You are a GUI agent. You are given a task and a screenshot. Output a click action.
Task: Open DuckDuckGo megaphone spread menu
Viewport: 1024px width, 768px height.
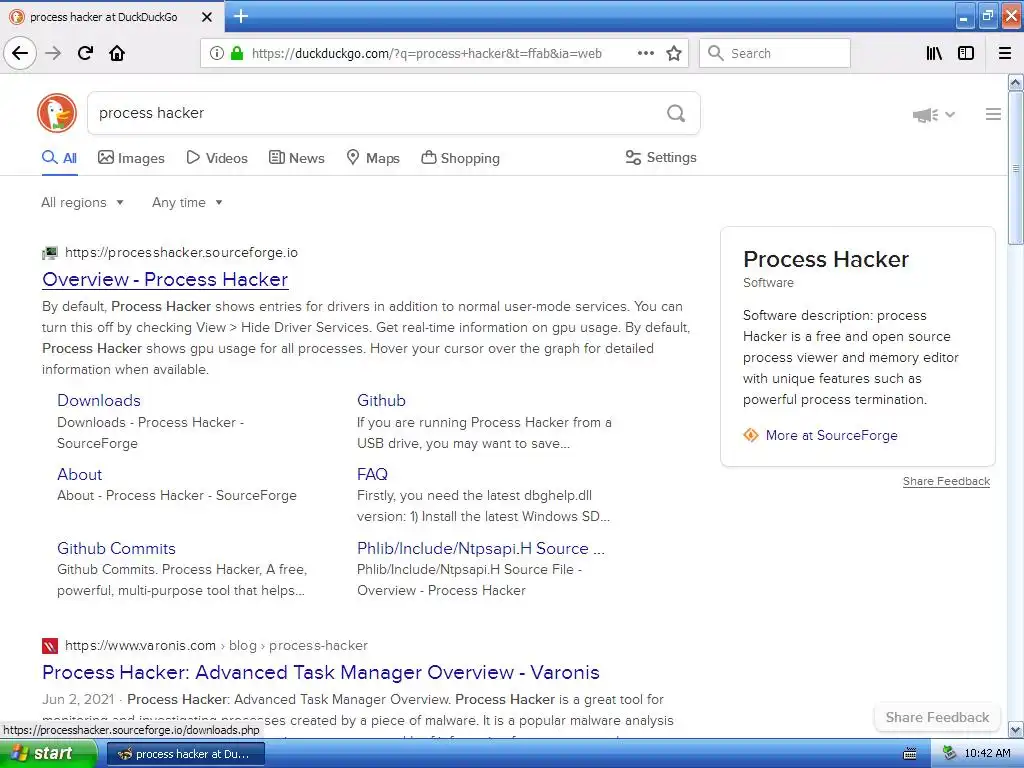click(933, 115)
